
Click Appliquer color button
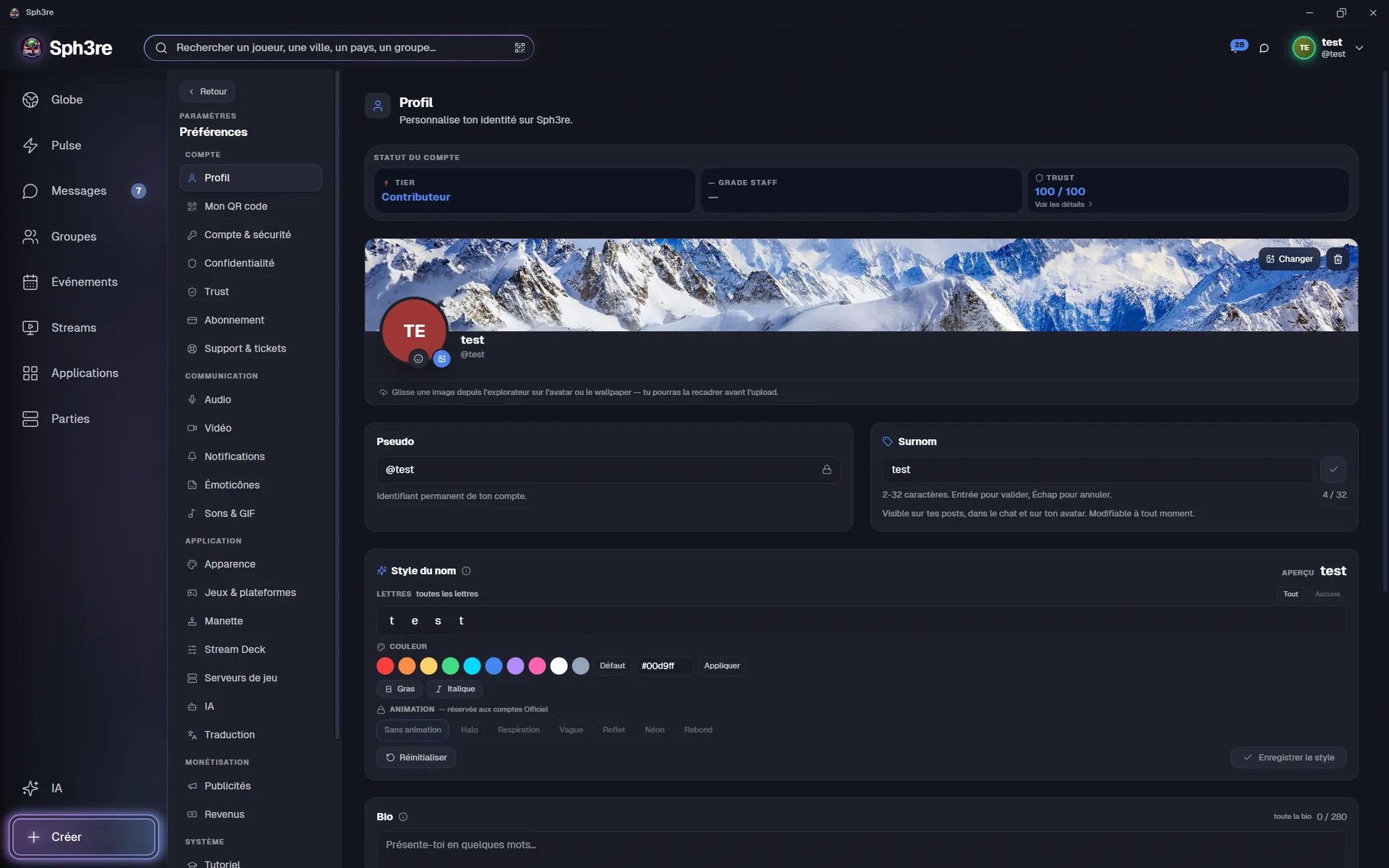pyautogui.click(x=721, y=665)
